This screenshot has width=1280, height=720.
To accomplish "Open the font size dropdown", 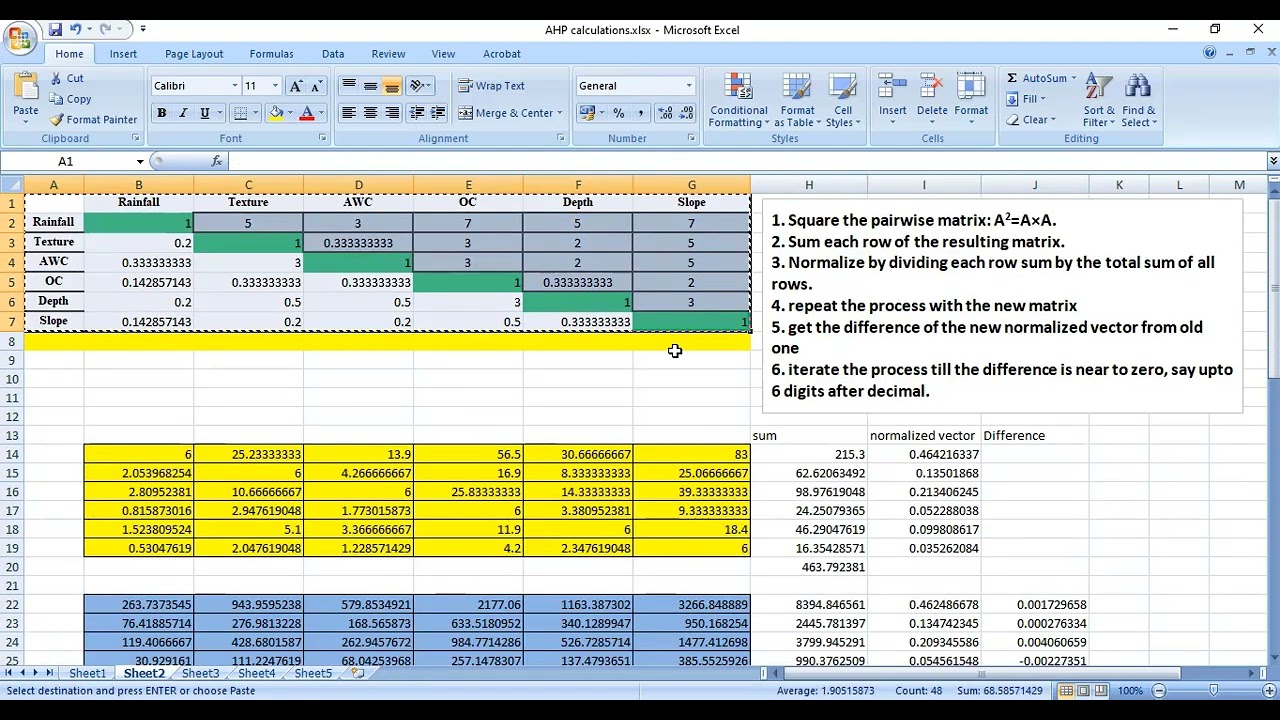I will pyautogui.click(x=275, y=86).
